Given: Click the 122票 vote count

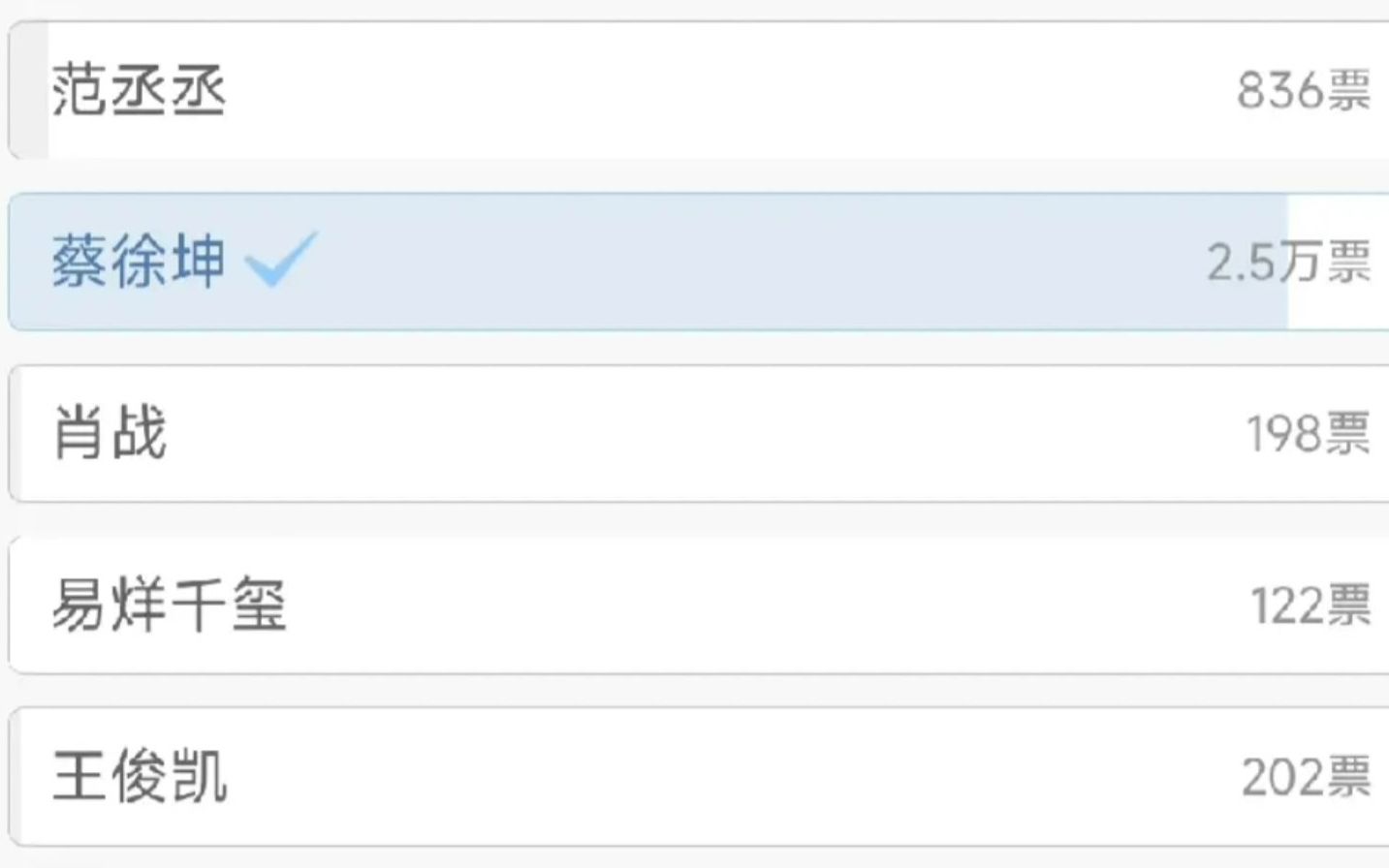Looking at the screenshot, I should coord(1310,606).
